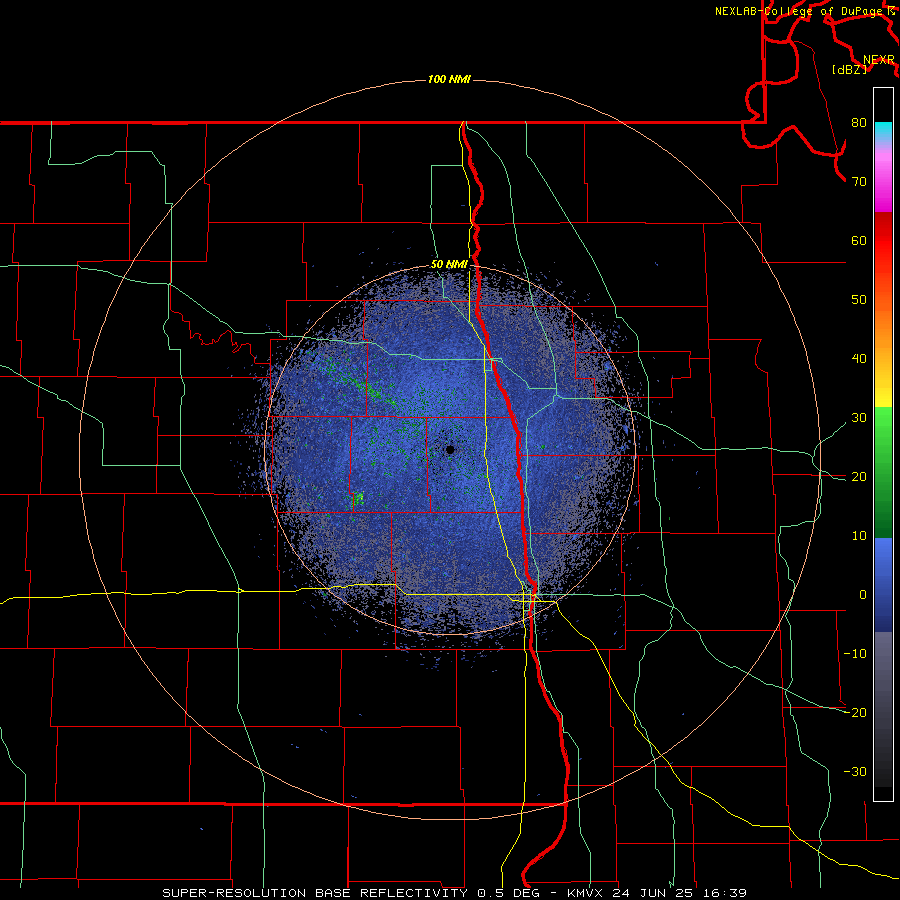Viewport: 900px width, 900px height.
Task: Click the NEXR label near the top right
Action: tap(879, 60)
